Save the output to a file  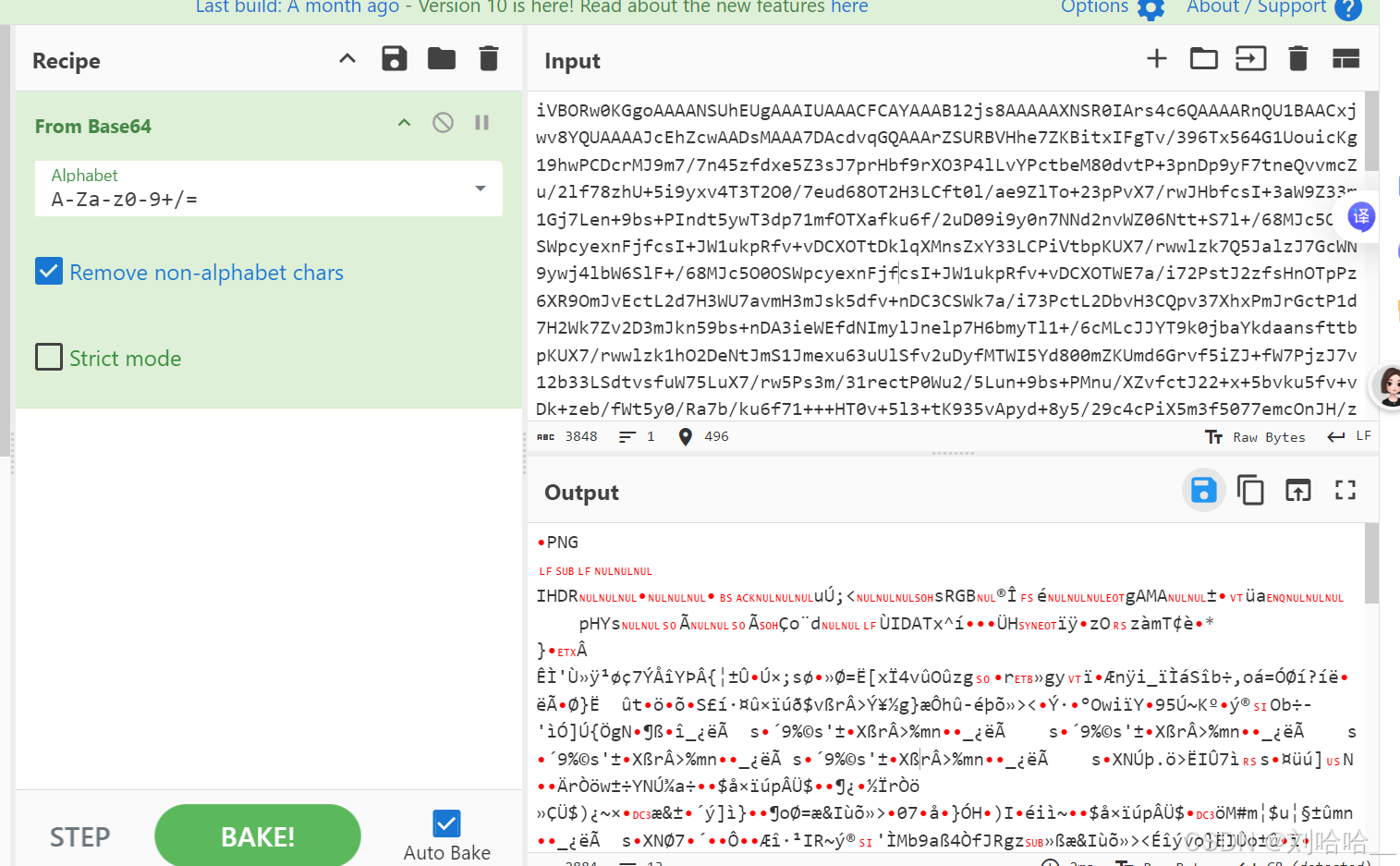click(x=1203, y=491)
